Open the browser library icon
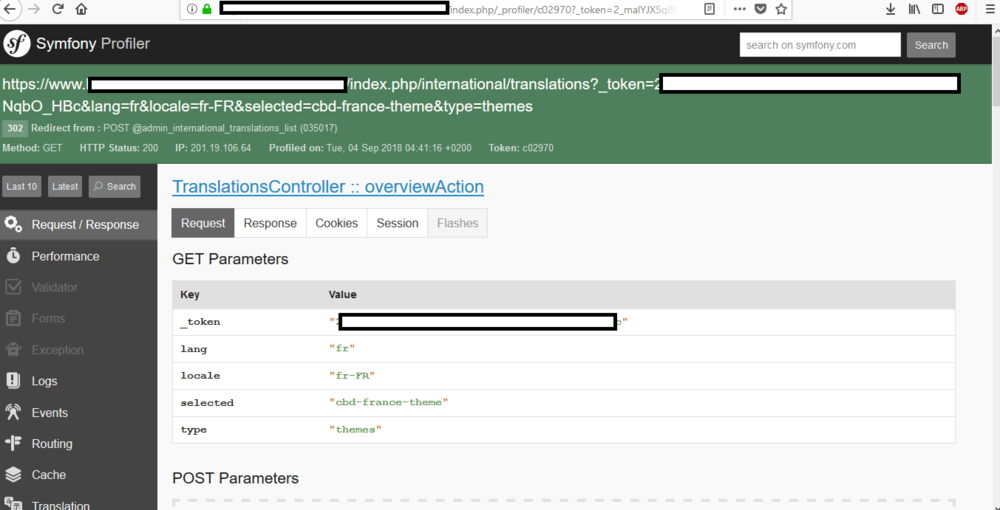This screenshot has width=1000, height=510. [x=914, y=9]
